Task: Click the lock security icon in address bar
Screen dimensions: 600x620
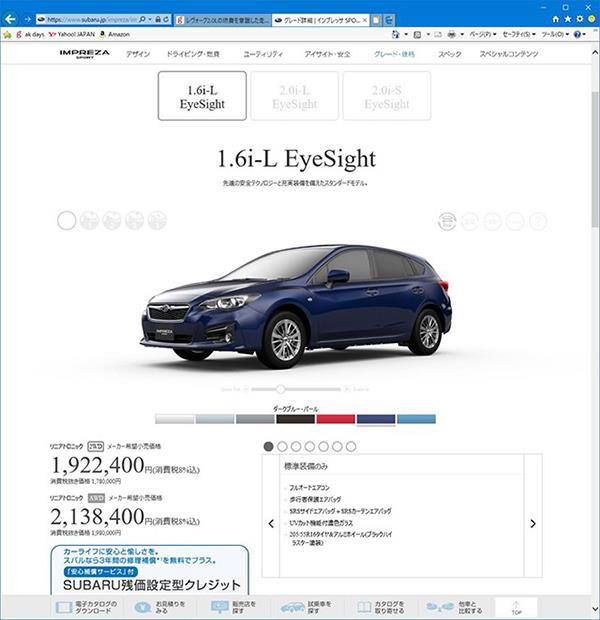Action: pos(158,19)
